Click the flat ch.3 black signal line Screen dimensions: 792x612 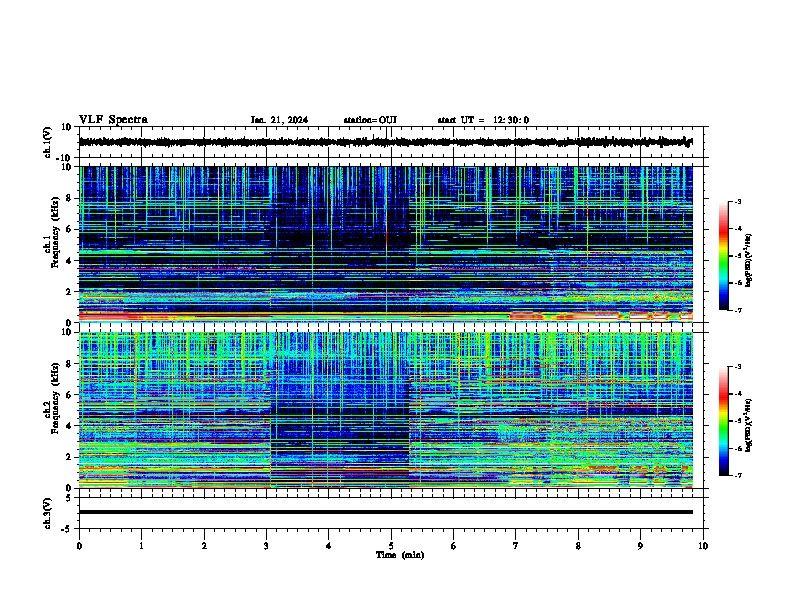[385, 512]
